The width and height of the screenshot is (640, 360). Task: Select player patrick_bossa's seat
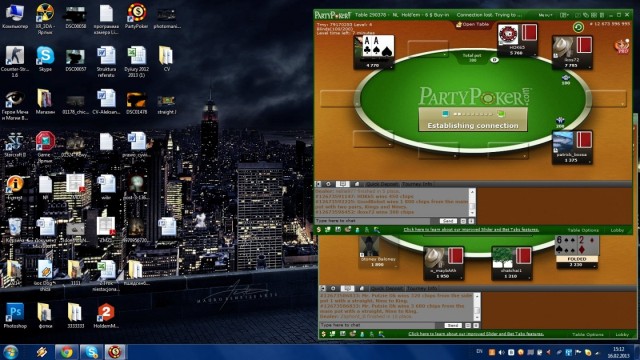pos(571,148)
